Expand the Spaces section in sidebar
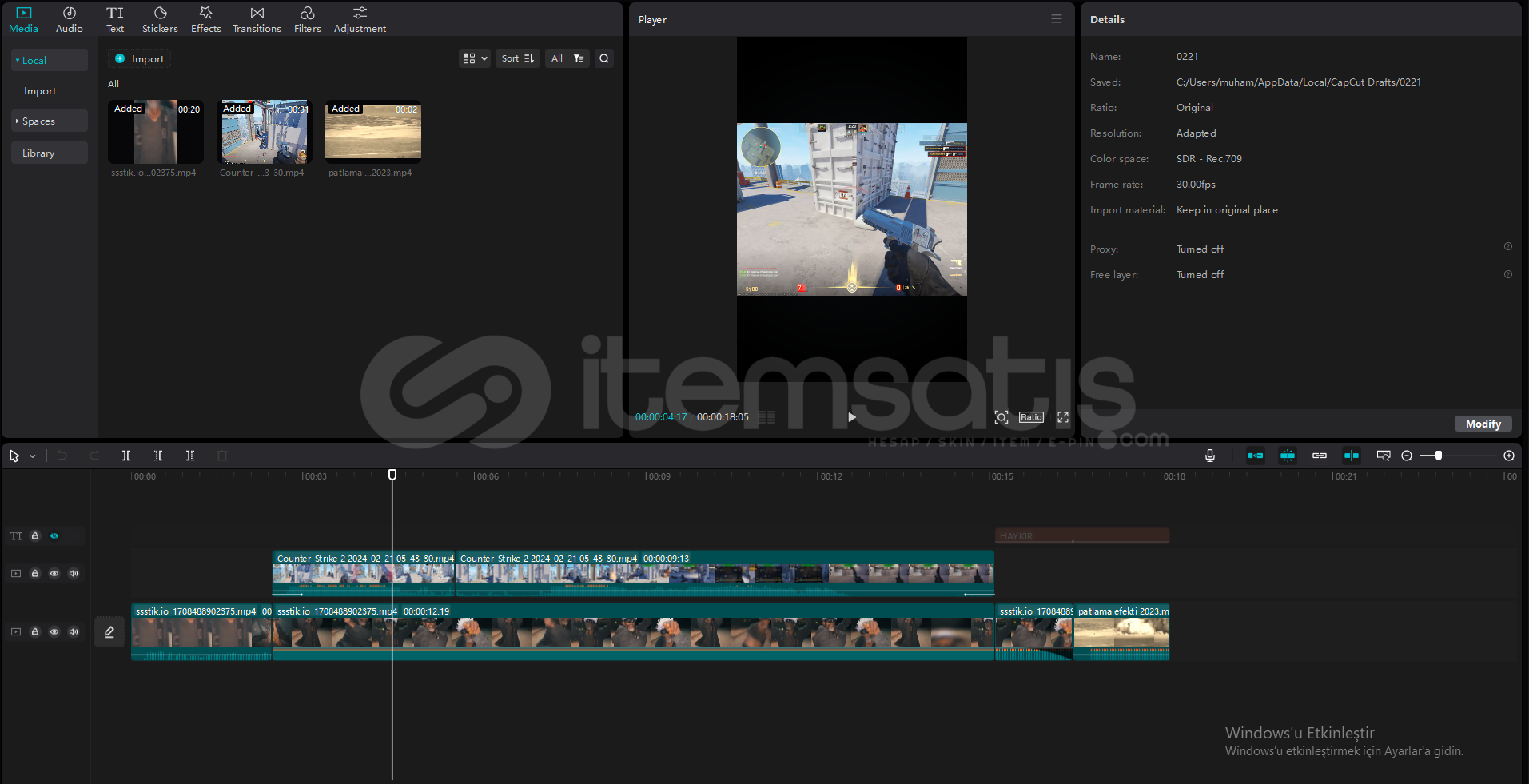This screenshot has width=1529, height=784. click(50, 121)
